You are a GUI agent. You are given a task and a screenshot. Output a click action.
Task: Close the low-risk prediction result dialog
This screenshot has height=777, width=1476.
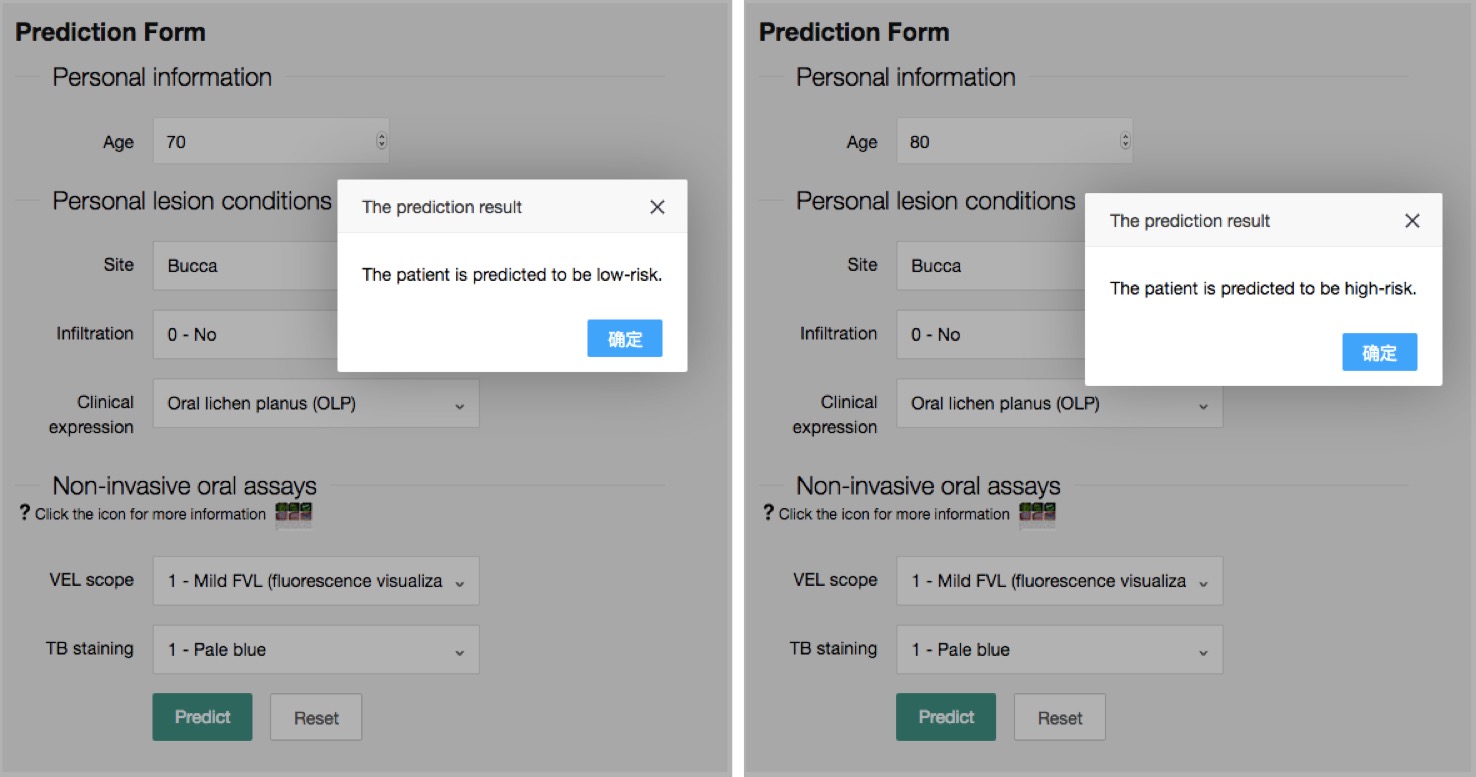657,207
